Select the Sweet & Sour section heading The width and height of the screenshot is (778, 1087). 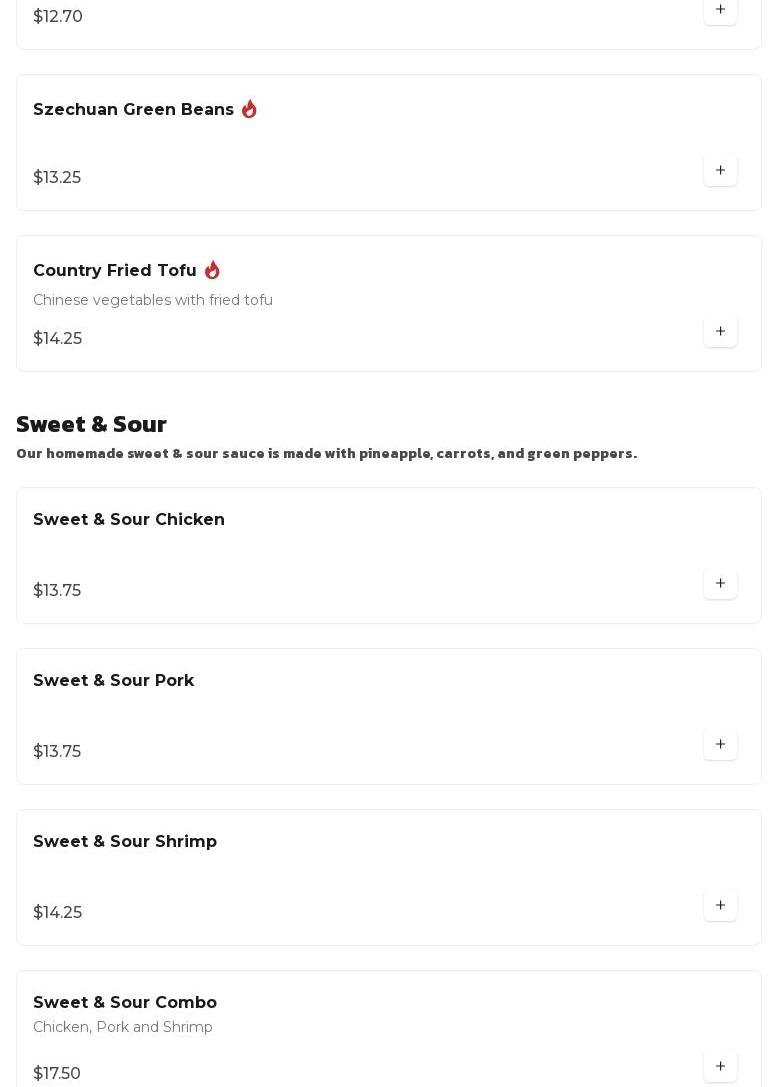[x=91, y=424]
